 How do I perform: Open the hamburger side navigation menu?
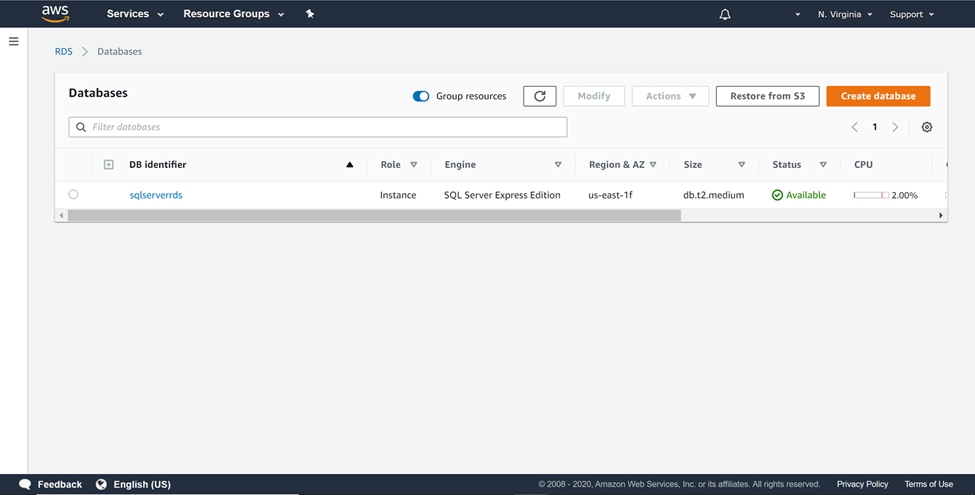(14, 42)
